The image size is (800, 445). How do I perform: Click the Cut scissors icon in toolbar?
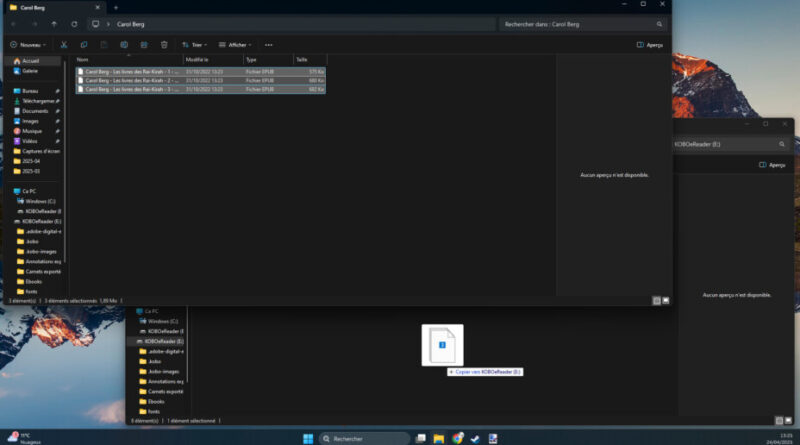coord(64,44)
